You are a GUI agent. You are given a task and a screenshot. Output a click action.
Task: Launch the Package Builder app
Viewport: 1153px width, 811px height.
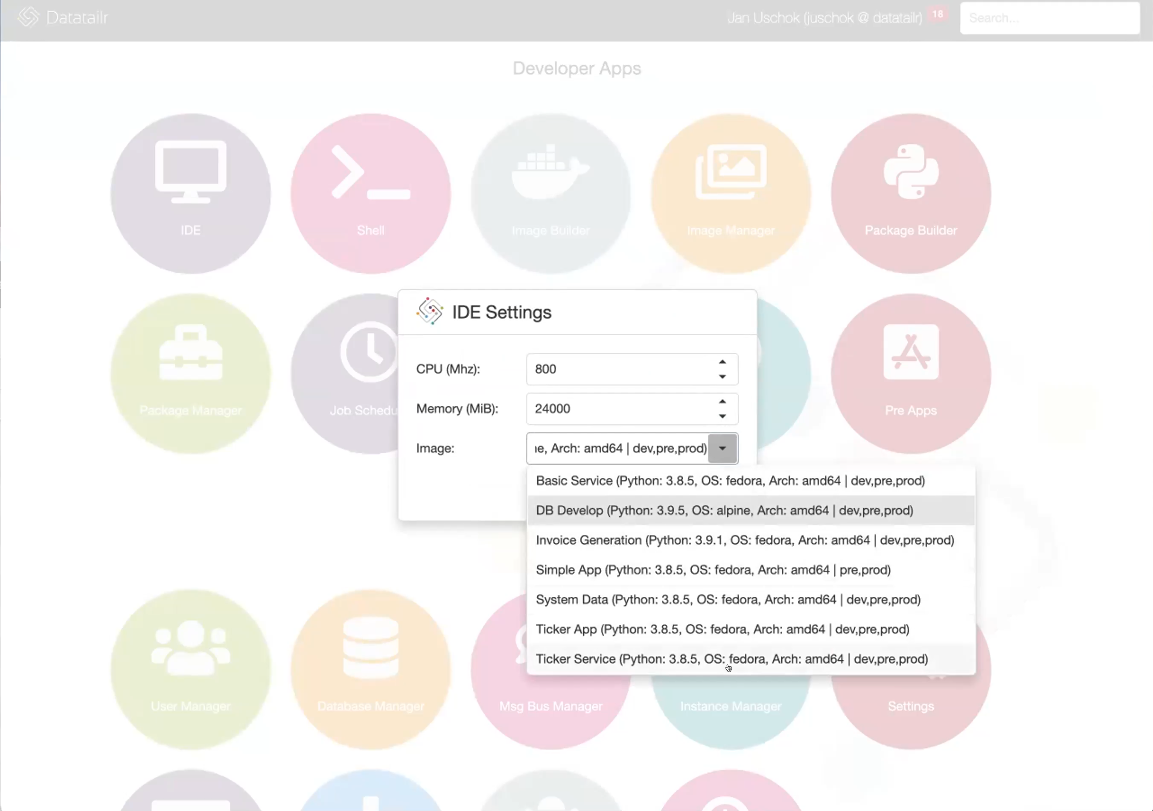(911, 193)
